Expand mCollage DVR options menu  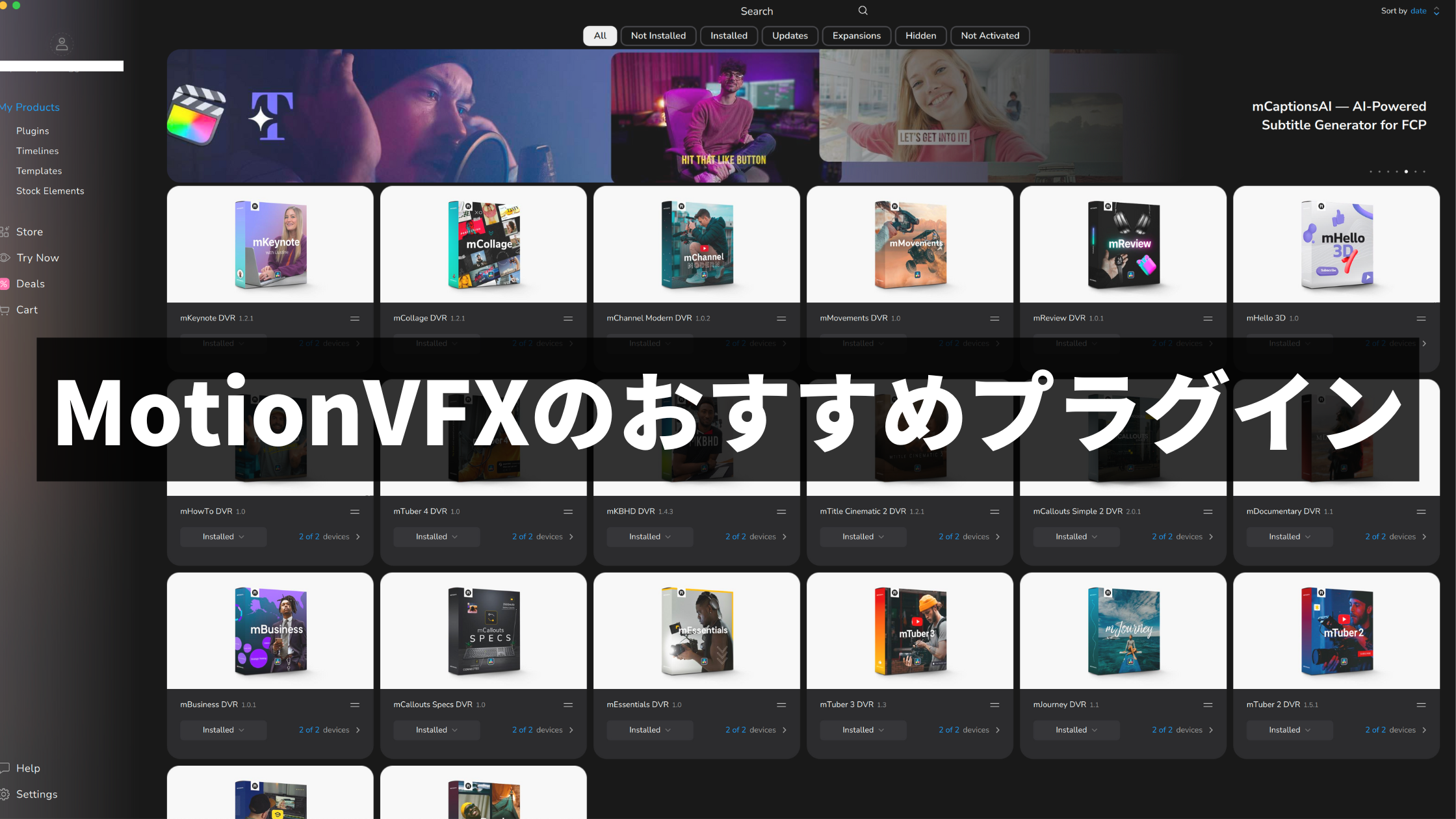(567, 318)
